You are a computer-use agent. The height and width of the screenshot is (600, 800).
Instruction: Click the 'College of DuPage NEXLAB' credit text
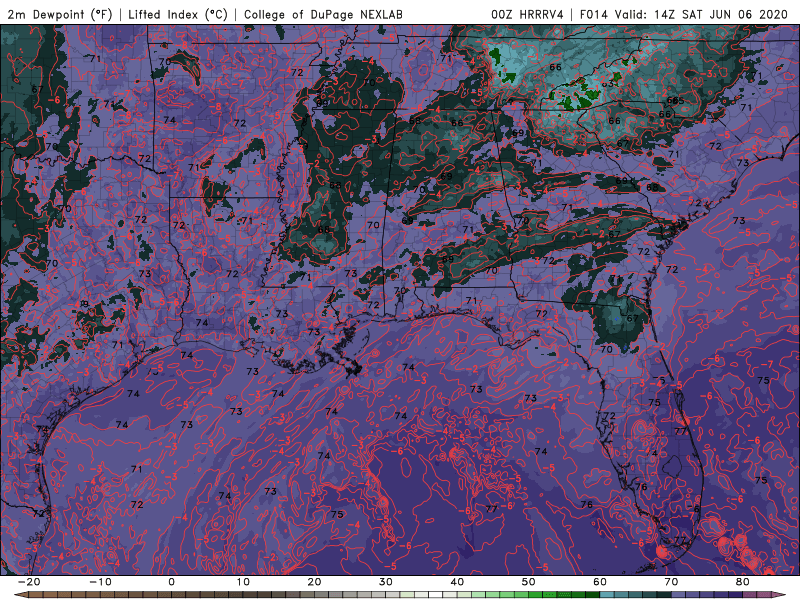[323, 14]
